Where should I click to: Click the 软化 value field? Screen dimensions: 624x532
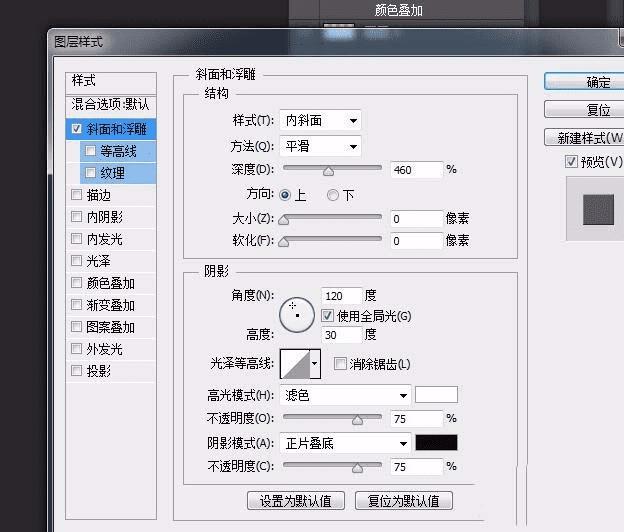[417, 240]
